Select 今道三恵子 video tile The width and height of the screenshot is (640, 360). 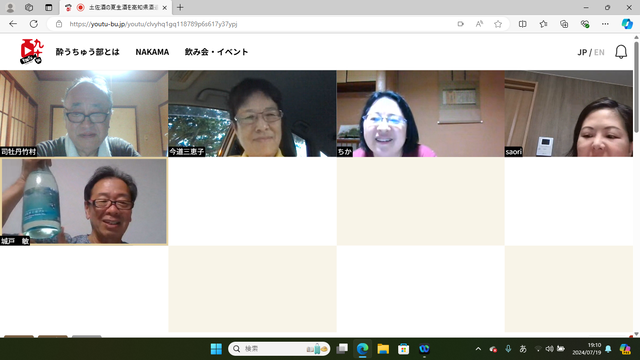point(252,113)
